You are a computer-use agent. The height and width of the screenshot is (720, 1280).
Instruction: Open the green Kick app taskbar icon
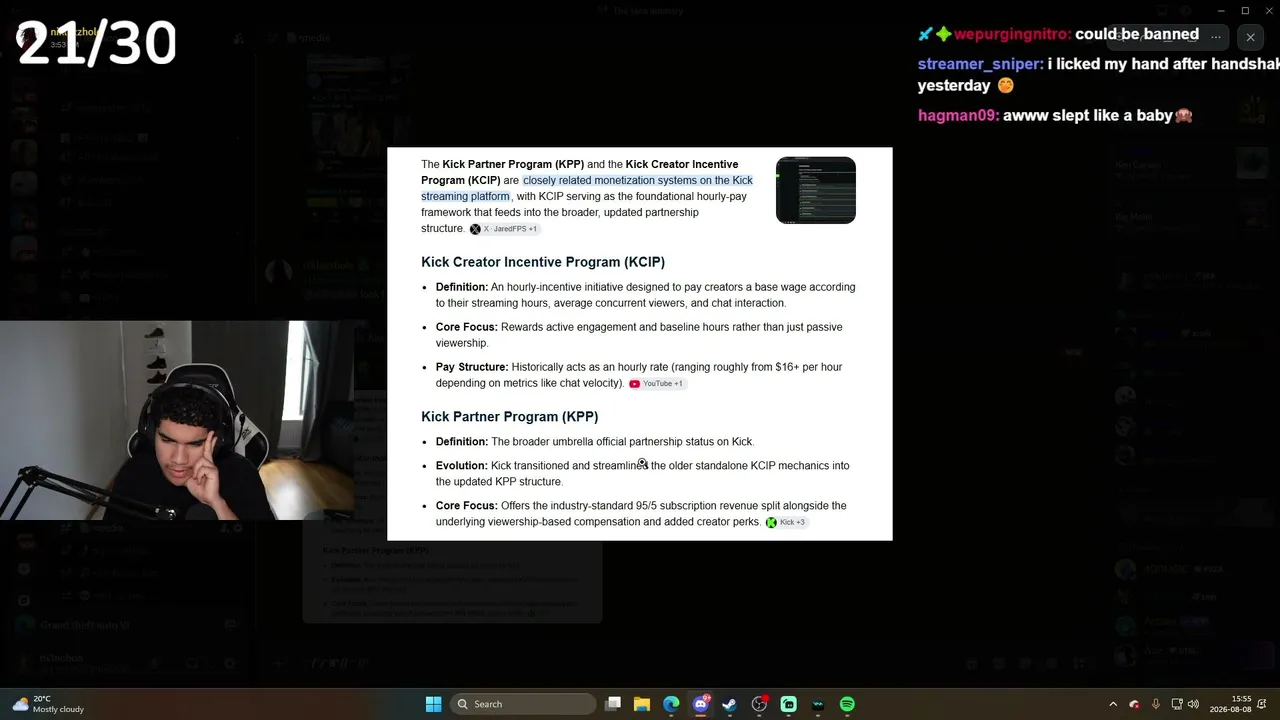pyautogui.click(x=788, y=704)
